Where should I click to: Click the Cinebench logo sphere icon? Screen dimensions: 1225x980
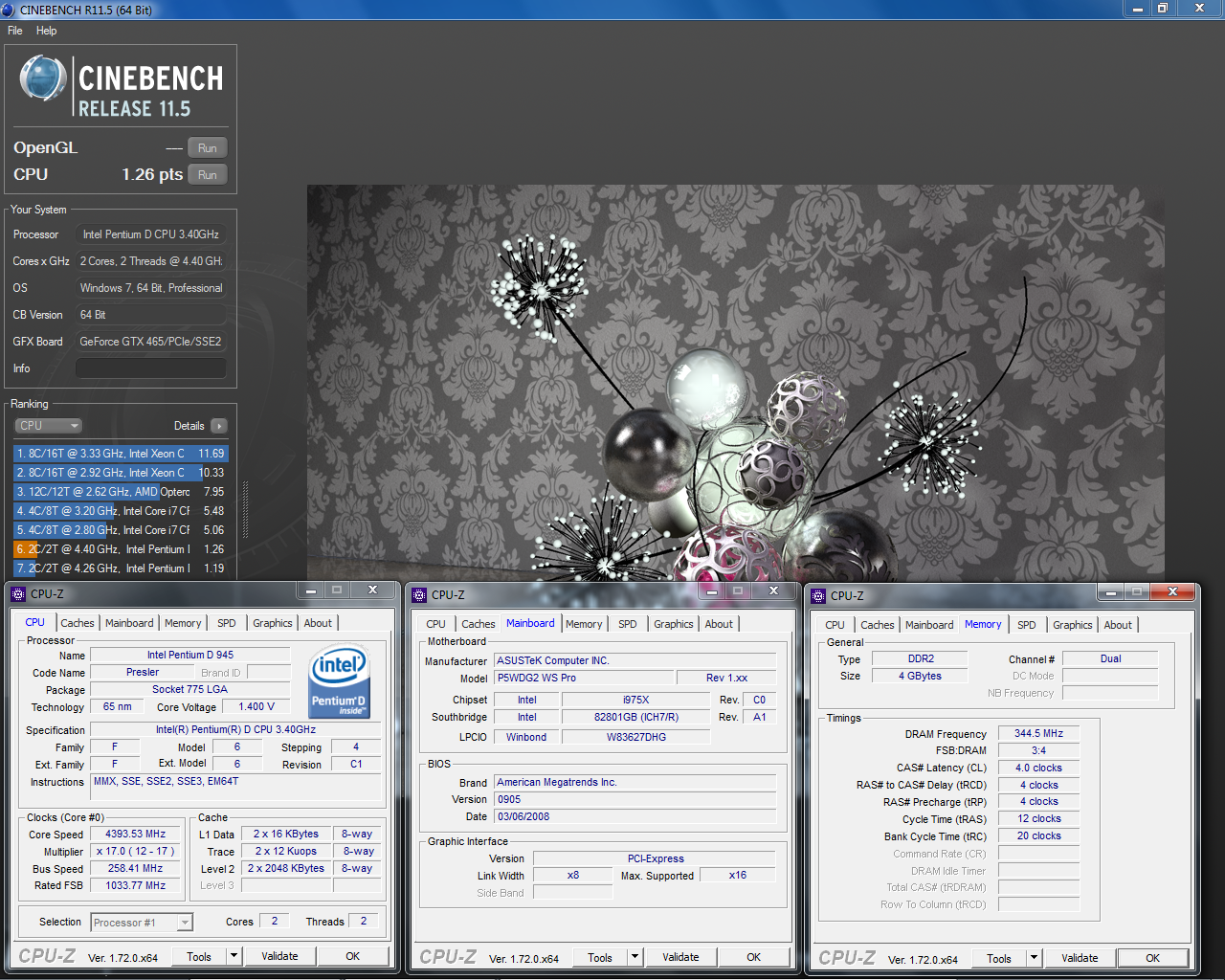43,78
